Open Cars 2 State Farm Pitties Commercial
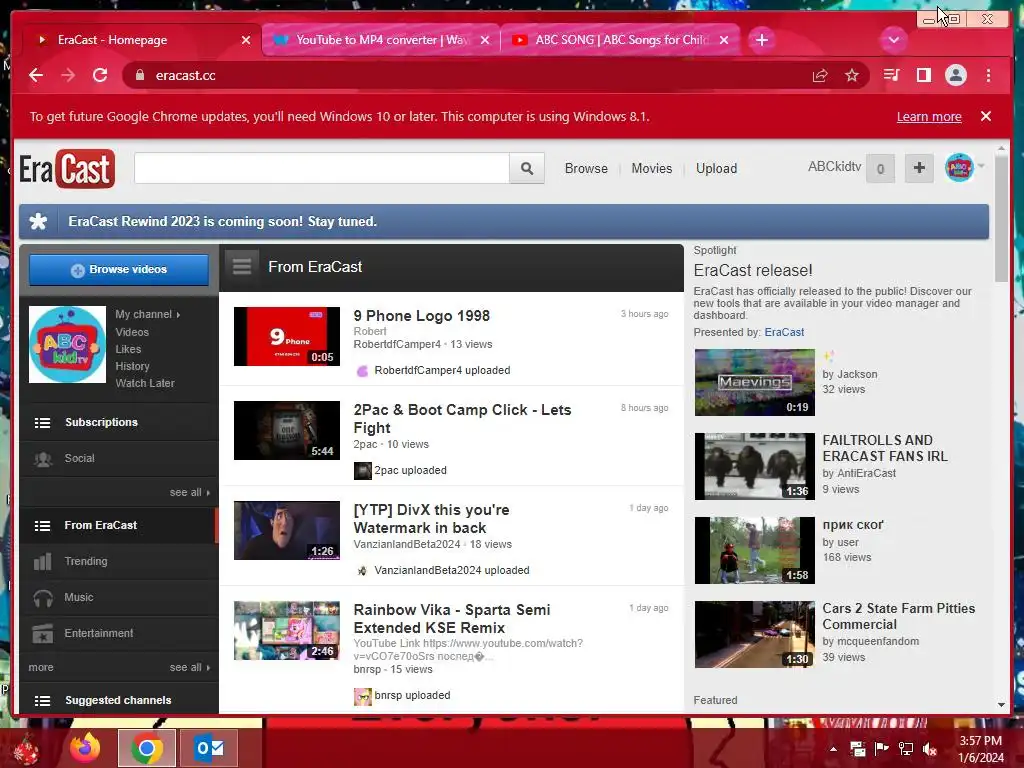This screenshot has height=768, width=1024. (899, 616)
